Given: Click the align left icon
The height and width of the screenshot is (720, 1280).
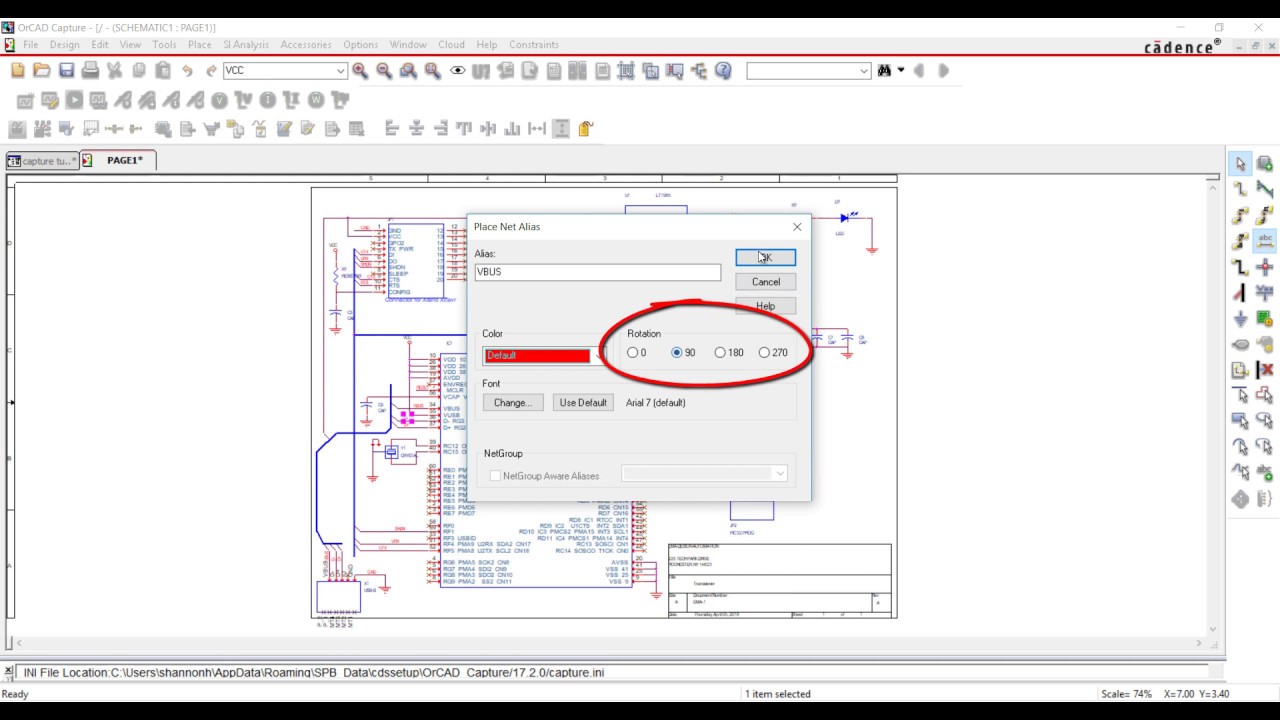Looking at the screenshot, I should (x=391, y=128).
